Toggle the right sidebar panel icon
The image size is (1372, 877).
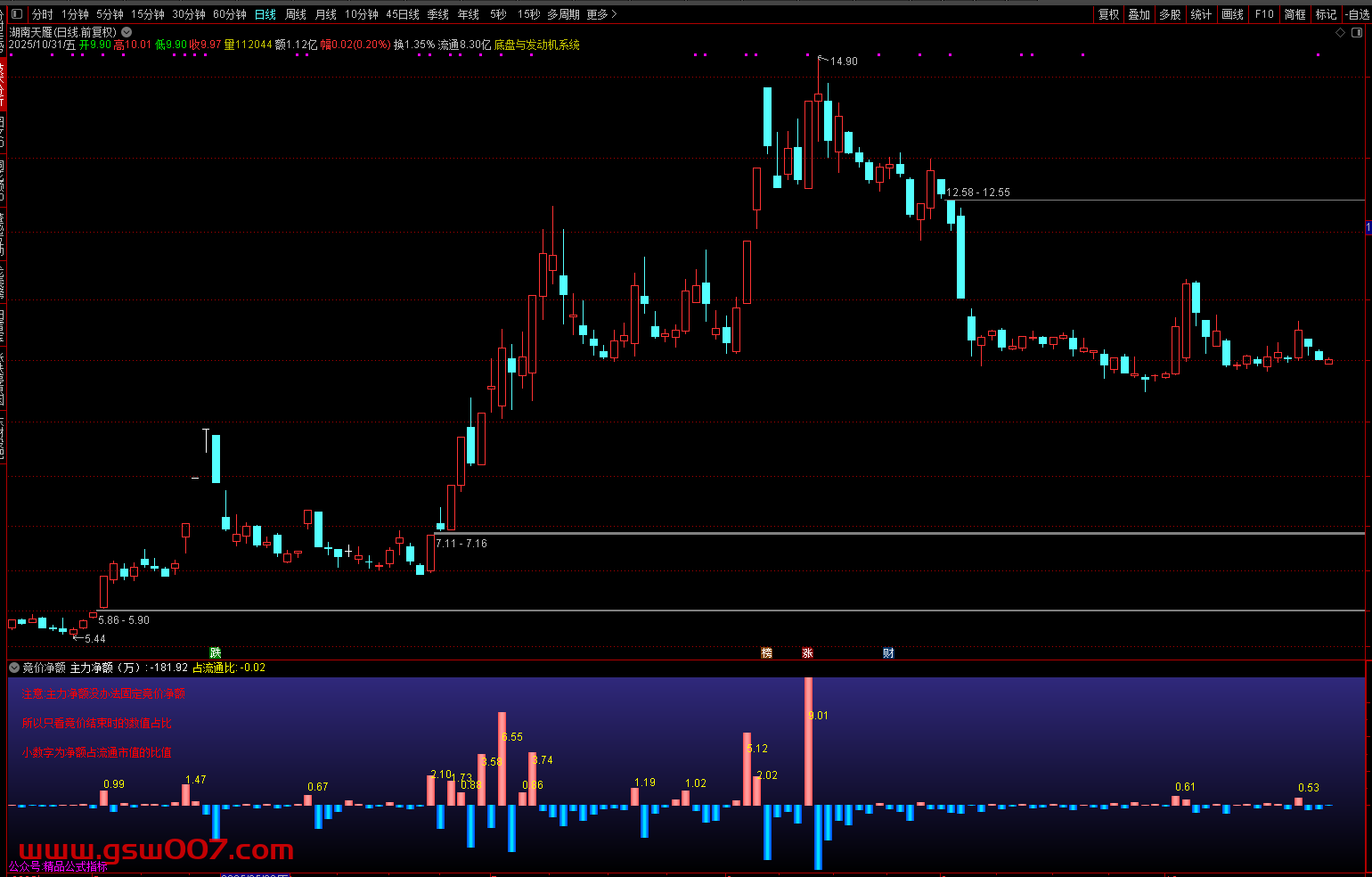tap(1357, 32)
